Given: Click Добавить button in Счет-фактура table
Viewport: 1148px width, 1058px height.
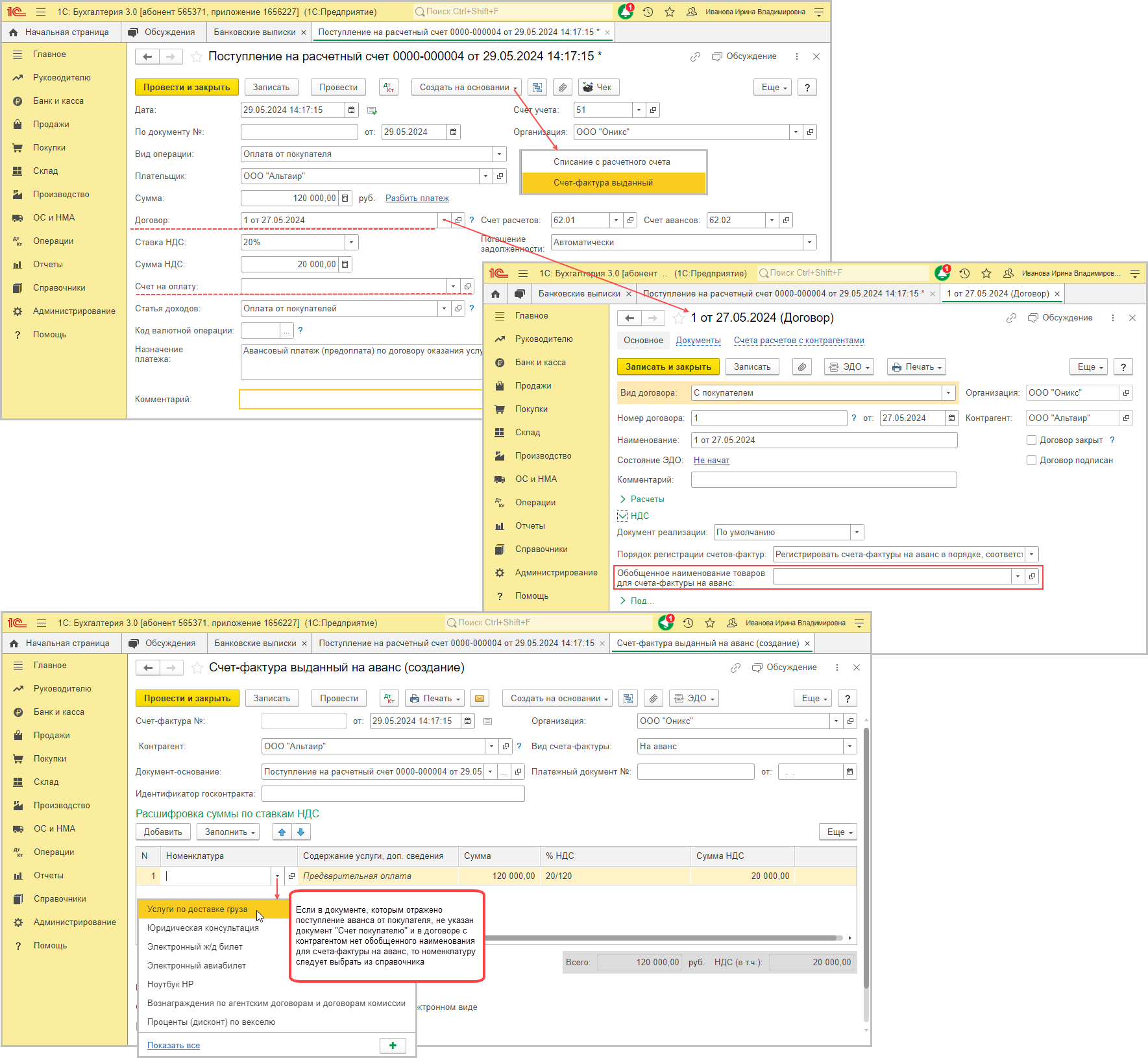Looking at the screenshot, I should point(163,832).
